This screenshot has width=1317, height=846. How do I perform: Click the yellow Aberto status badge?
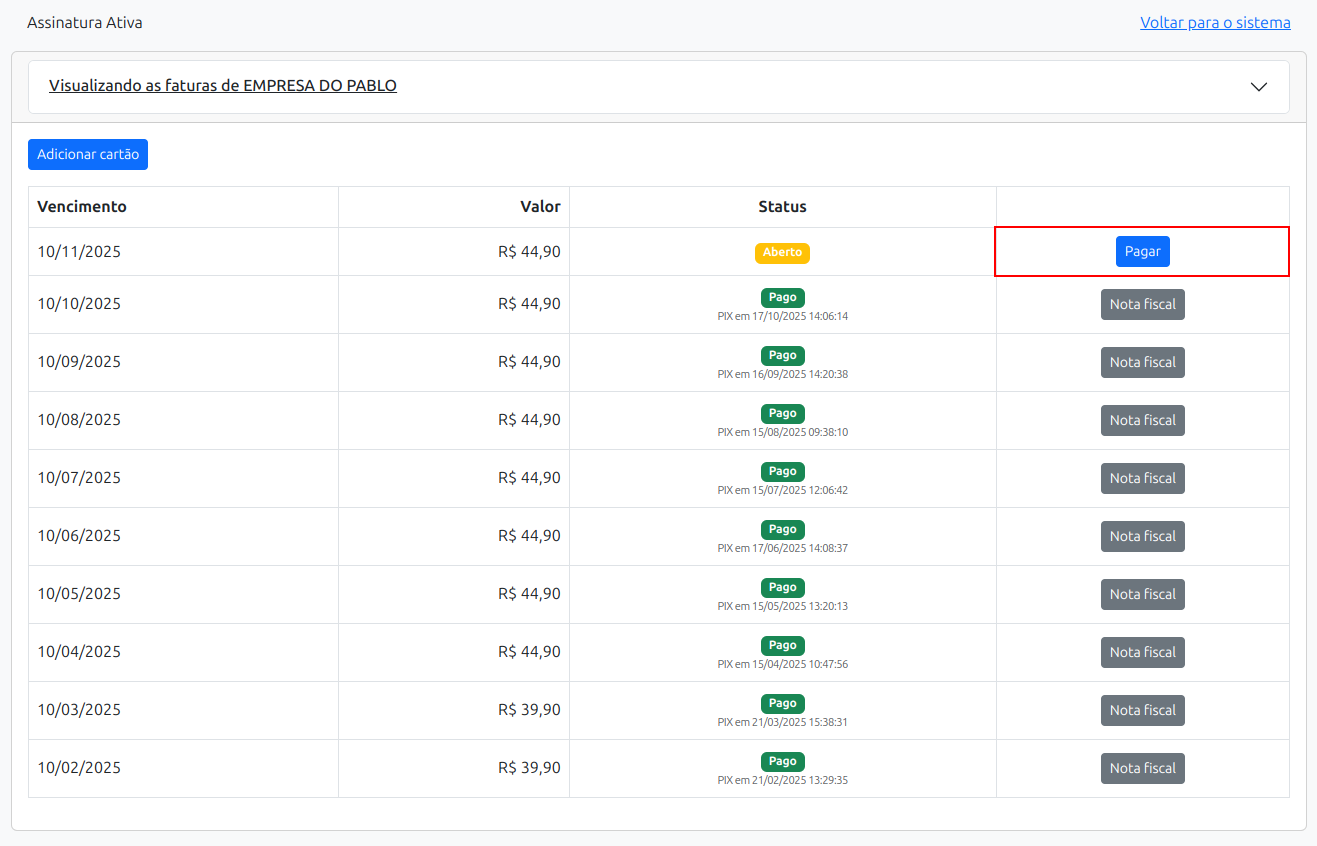tap(782, 253)
